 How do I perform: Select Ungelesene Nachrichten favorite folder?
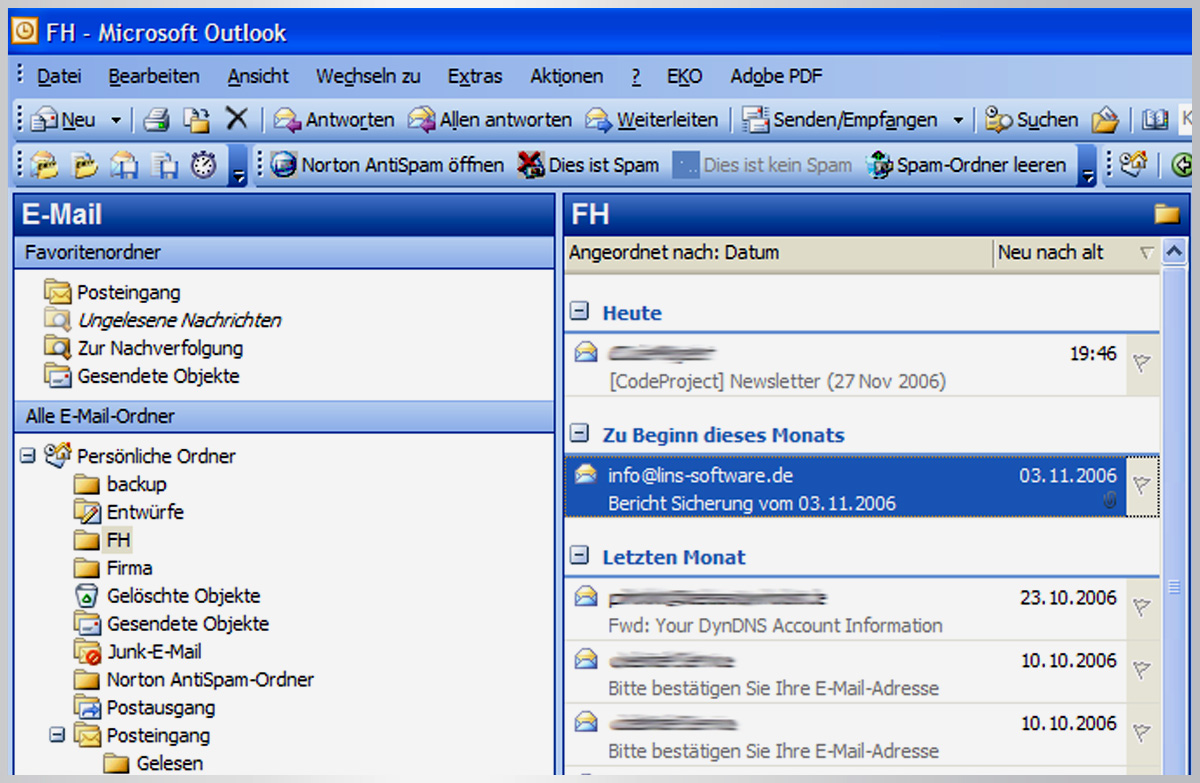pos(179,320)
